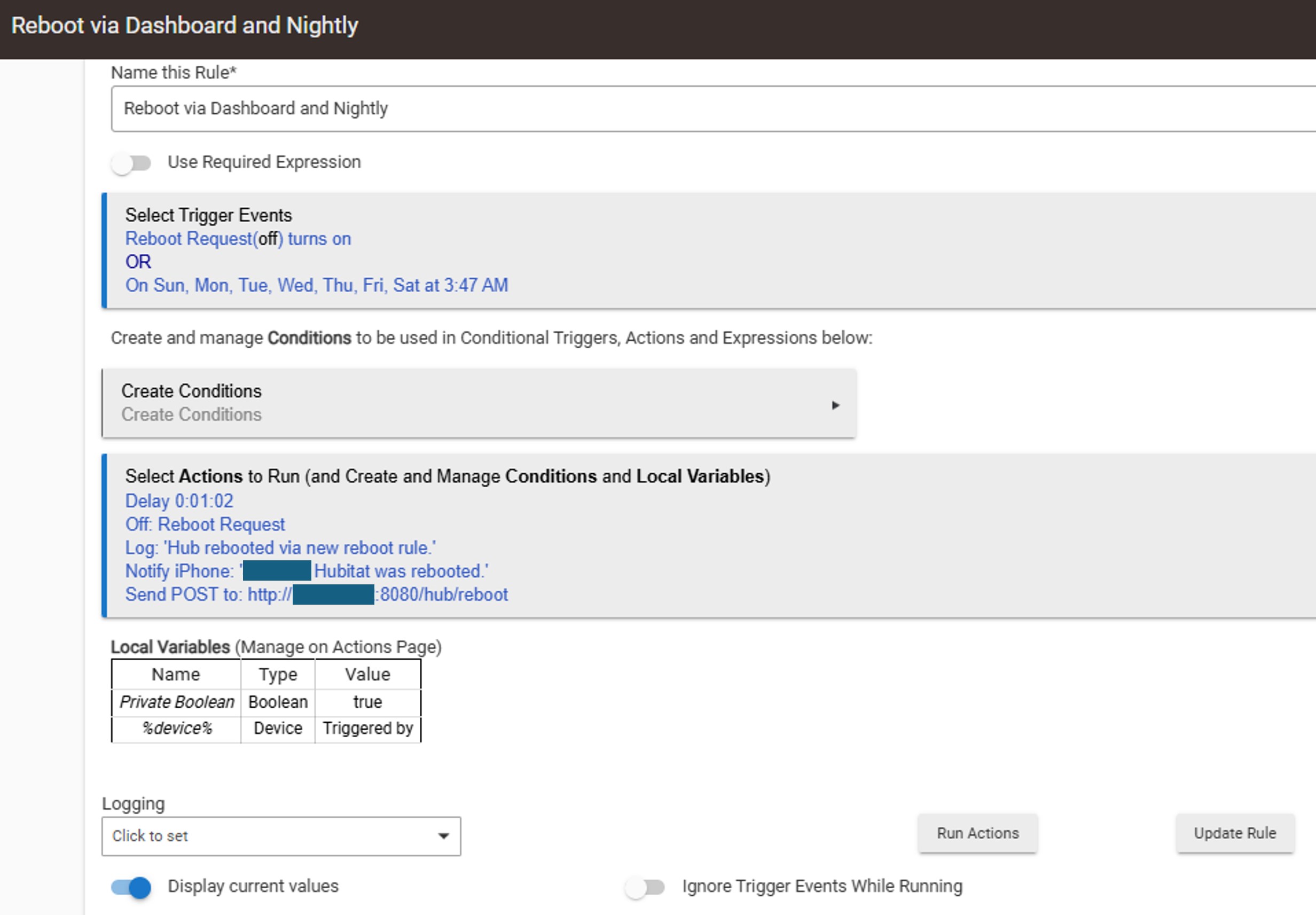Click the Type column header
The height and width of the screenshot is (915, 1316).
pos(278,675)
